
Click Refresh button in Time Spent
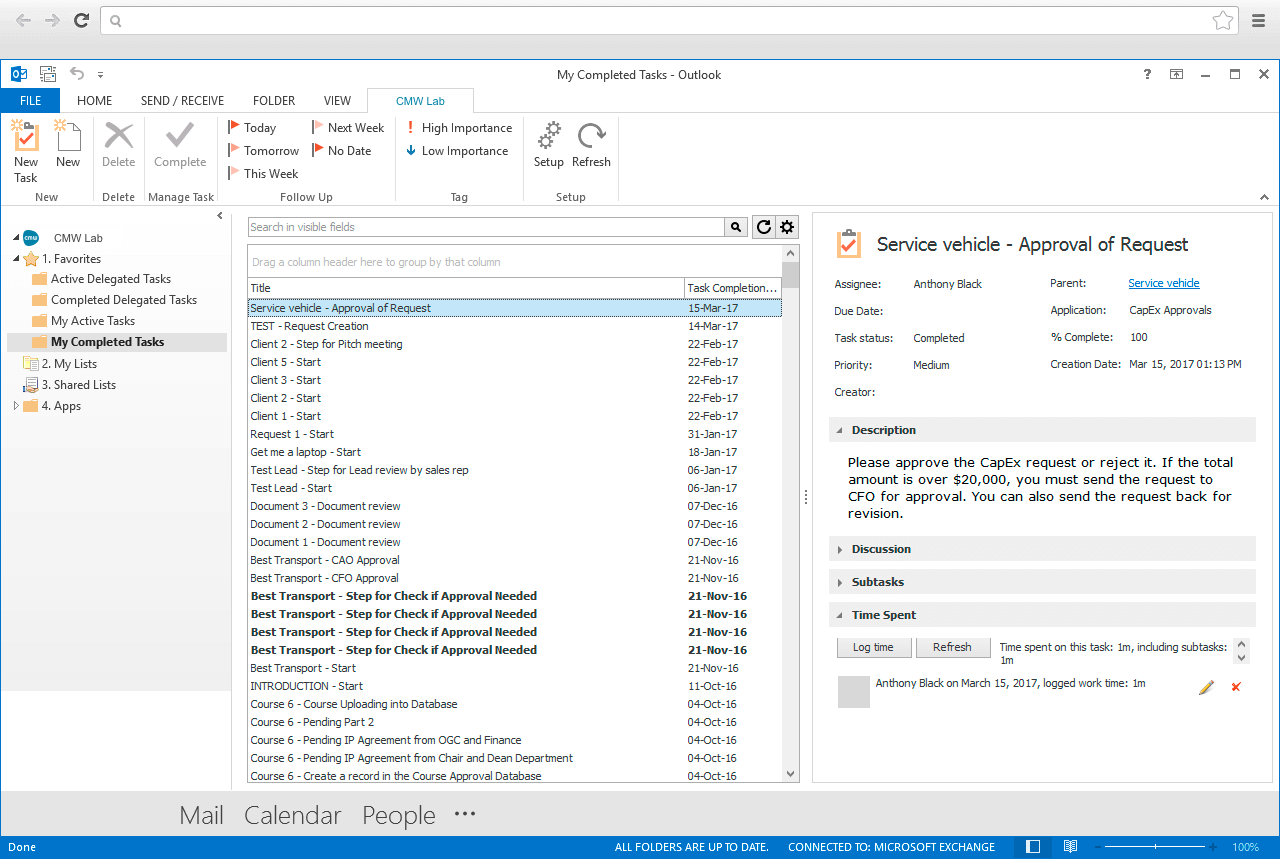point(952,647)
